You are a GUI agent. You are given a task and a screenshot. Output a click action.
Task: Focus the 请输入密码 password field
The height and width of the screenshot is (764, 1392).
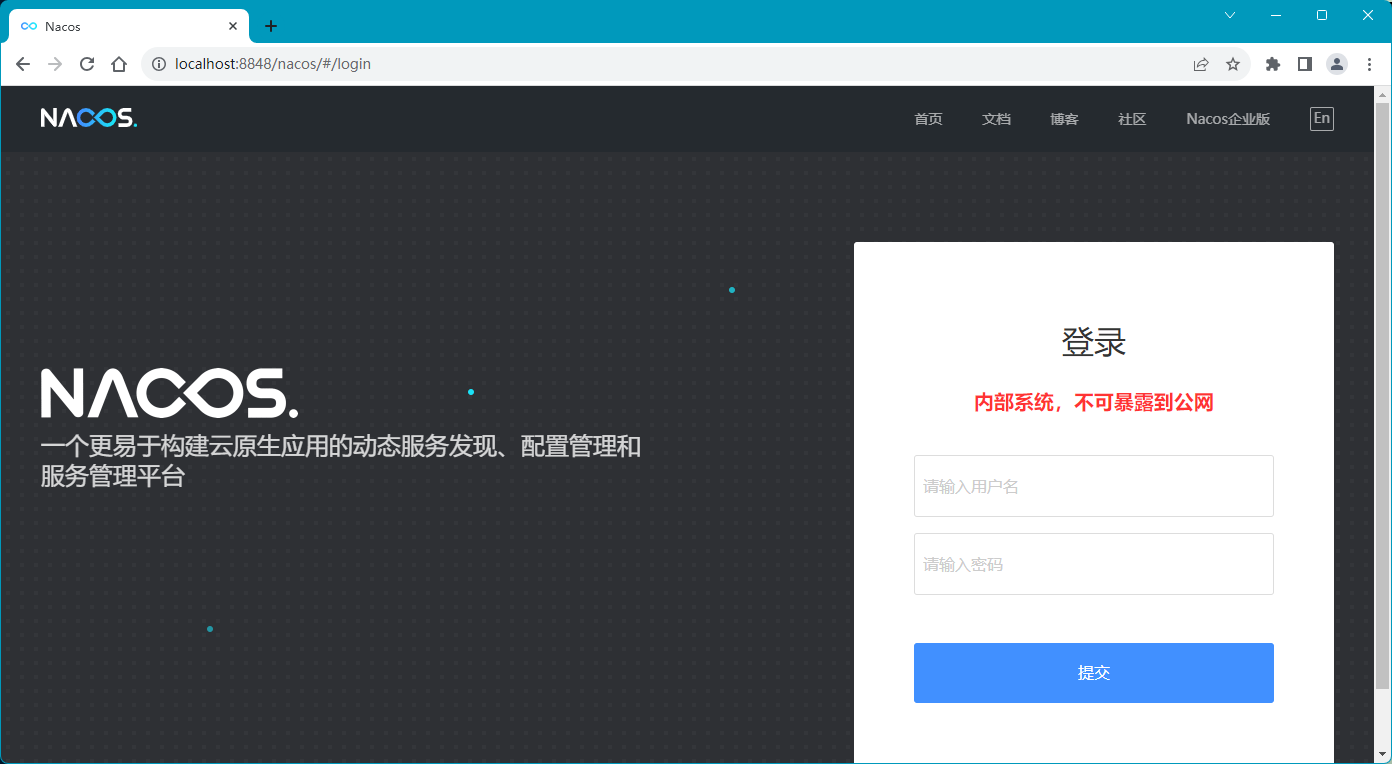click(1094, 564)
